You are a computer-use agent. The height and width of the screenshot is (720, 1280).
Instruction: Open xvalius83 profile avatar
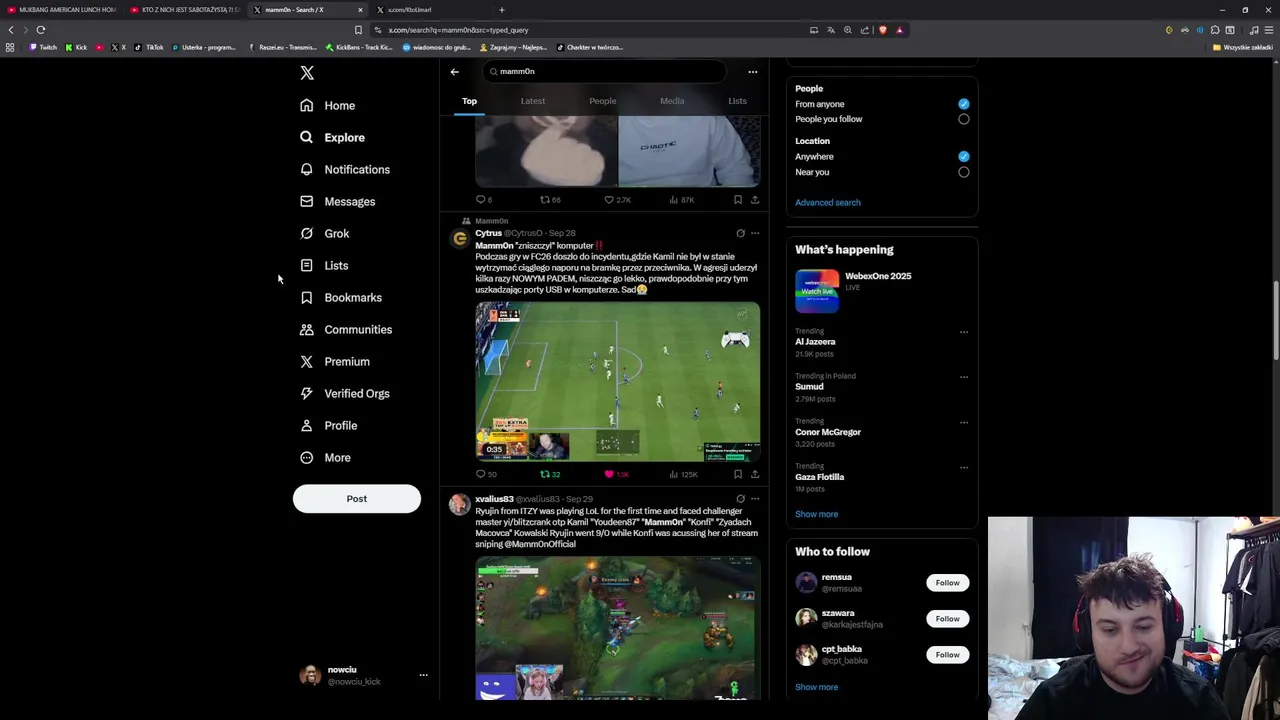459,504
